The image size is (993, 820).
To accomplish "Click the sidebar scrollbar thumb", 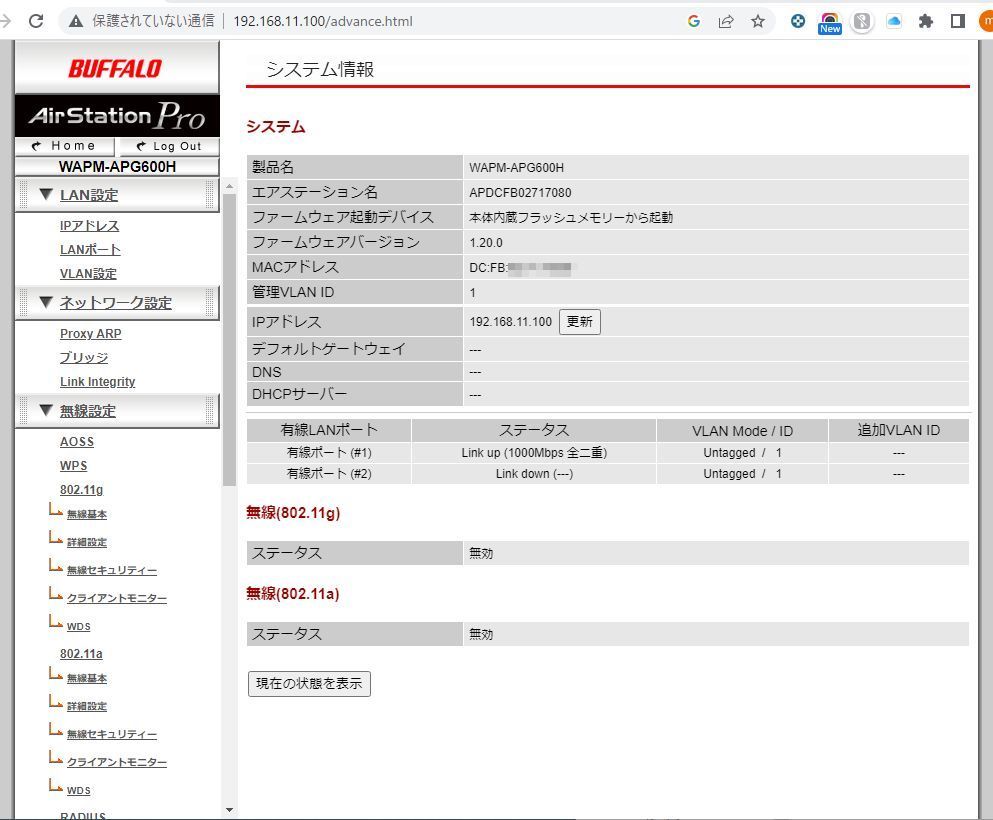I will point(229,340).
